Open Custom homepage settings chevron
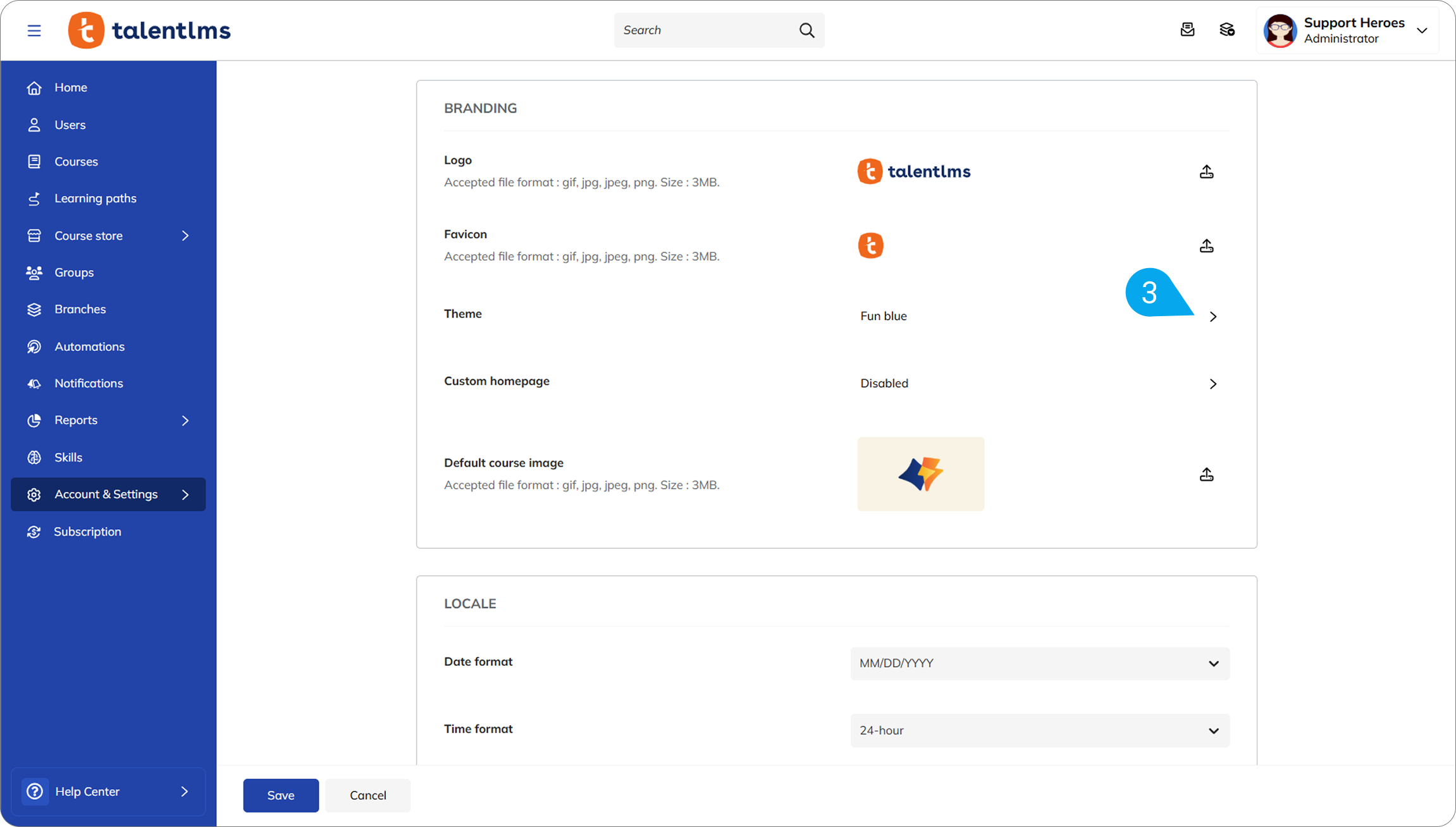The height and width of the screenshot is (827, 1456). pos(1212,384)
